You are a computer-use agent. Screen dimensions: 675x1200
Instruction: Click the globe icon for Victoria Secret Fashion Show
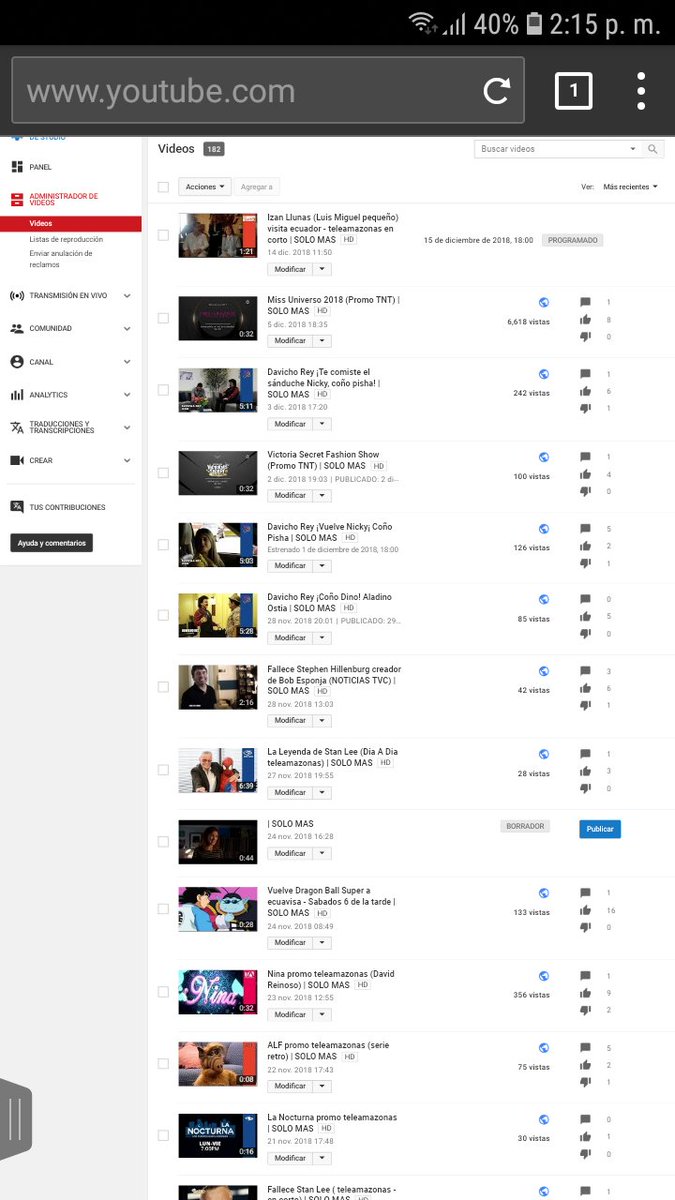544,457
